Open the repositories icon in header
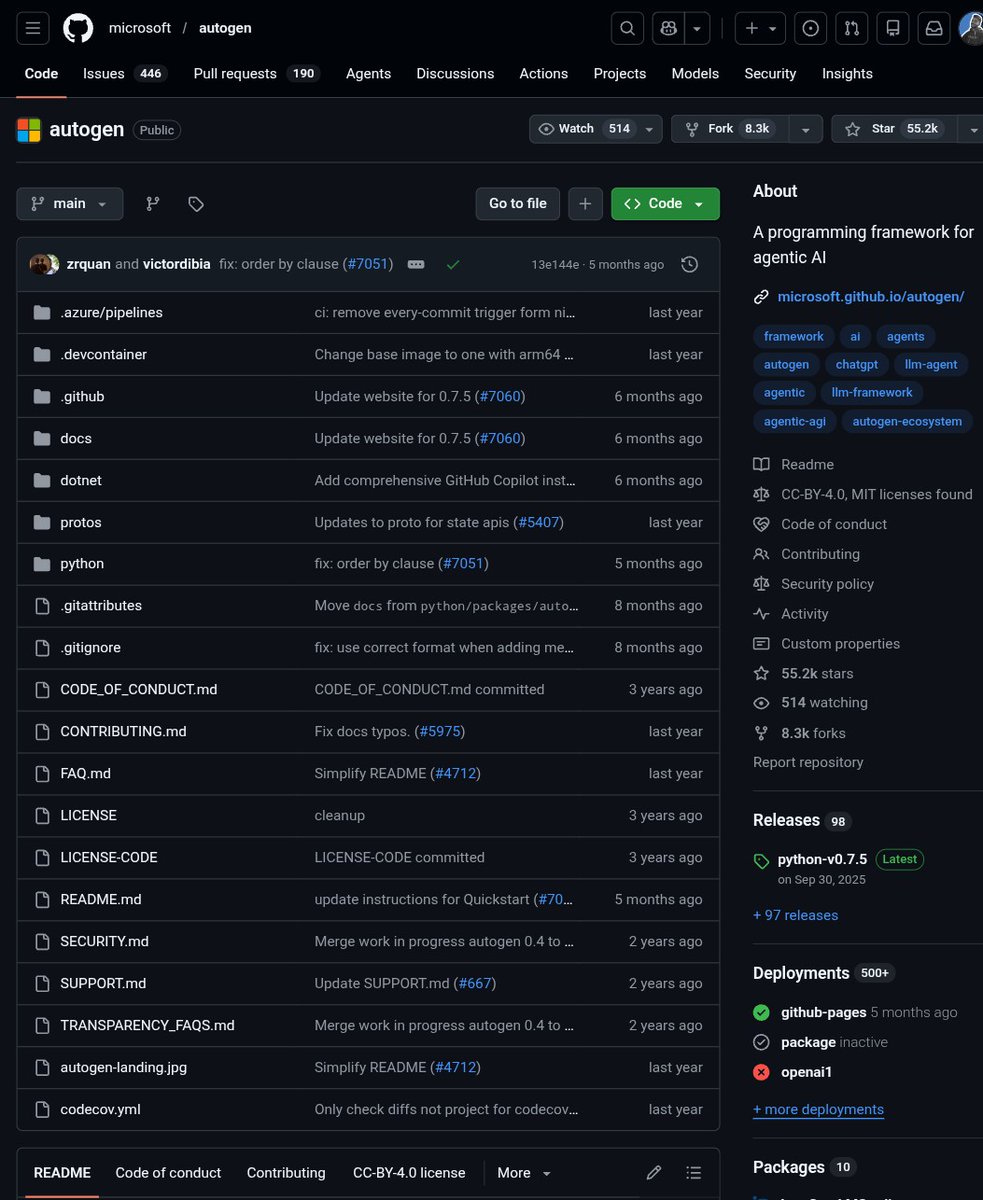Viewport: 983px width, 1200px height. 893,29
